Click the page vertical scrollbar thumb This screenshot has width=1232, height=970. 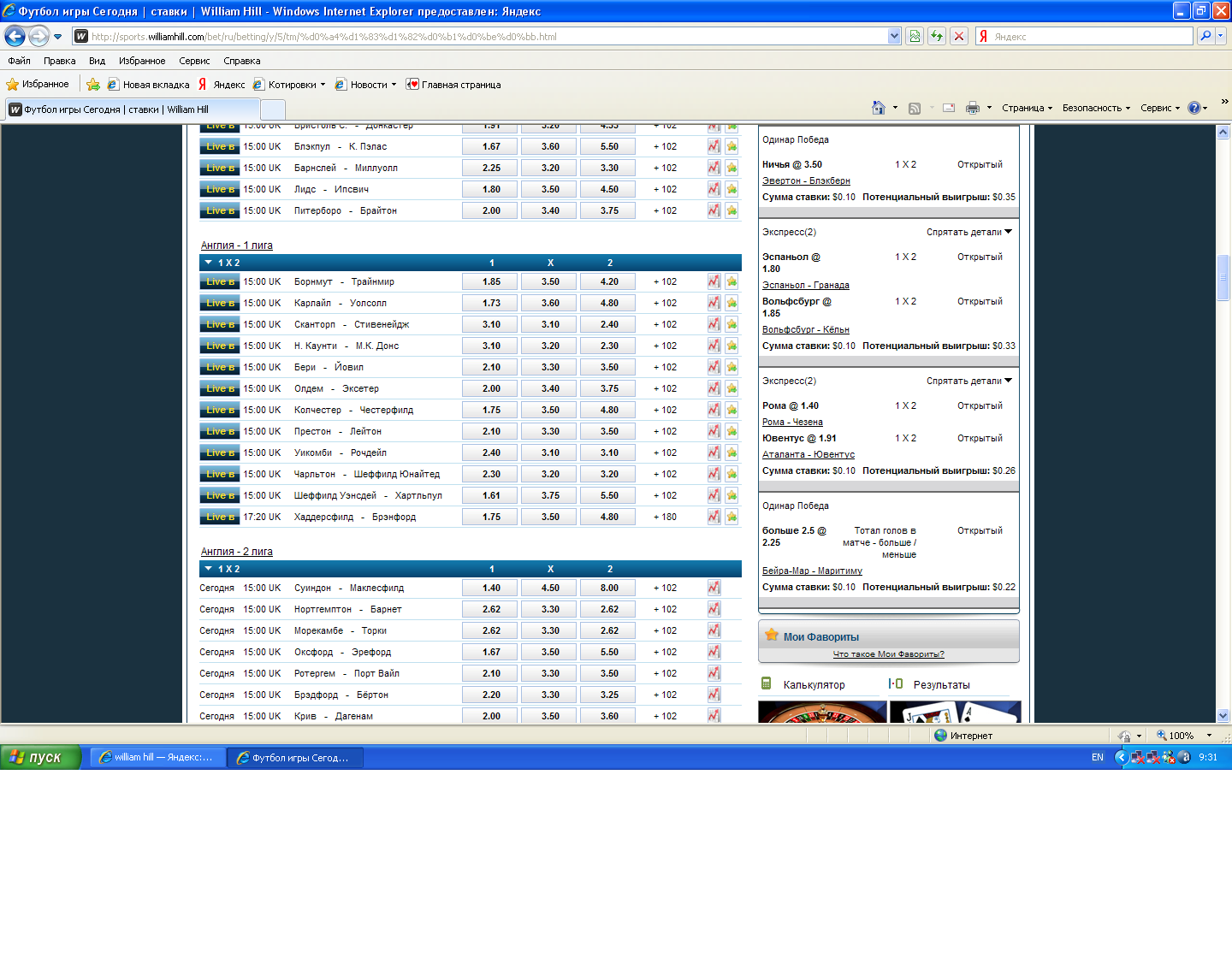[x=1223, y=277]
